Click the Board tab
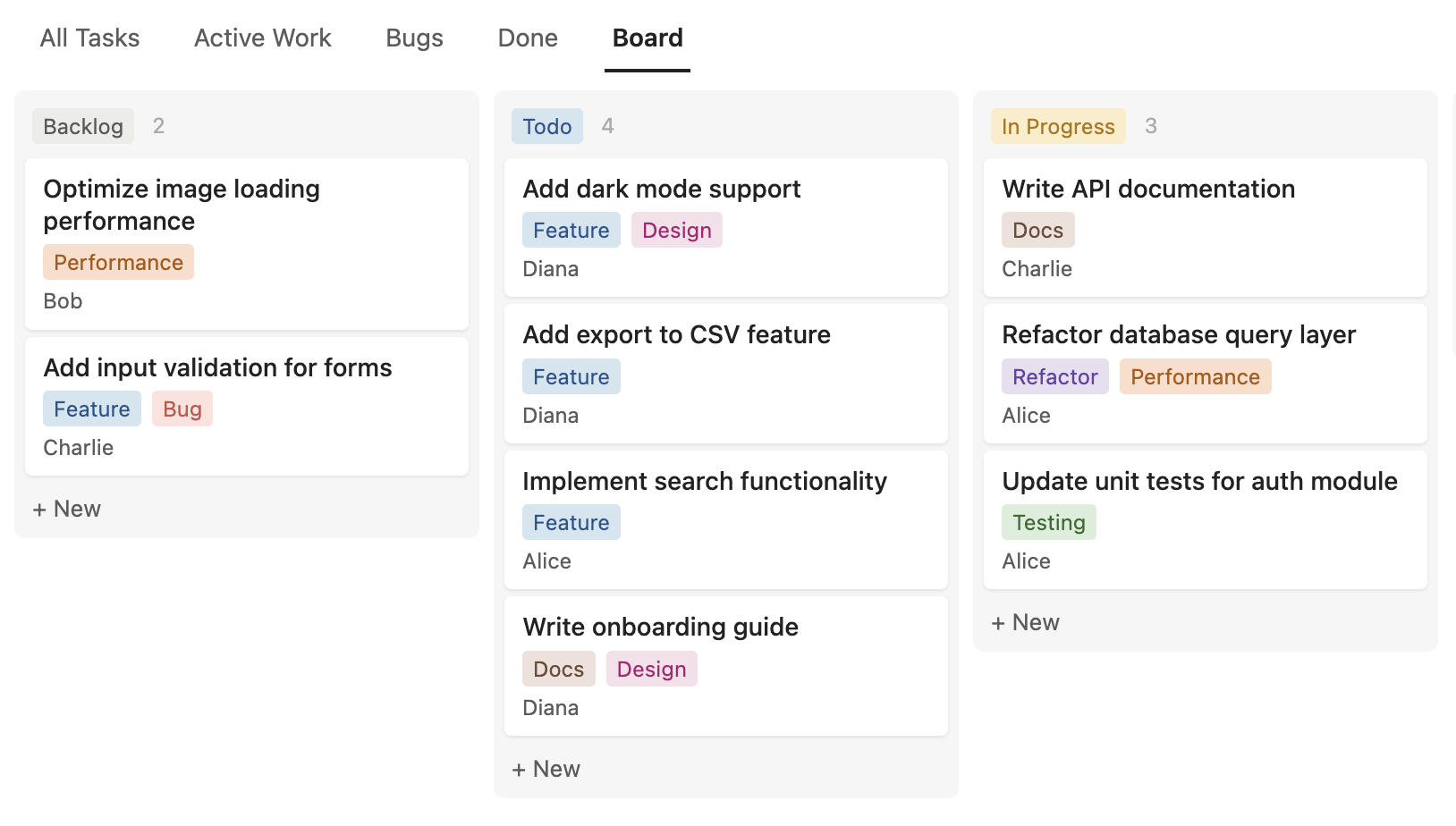 [648, 38]
